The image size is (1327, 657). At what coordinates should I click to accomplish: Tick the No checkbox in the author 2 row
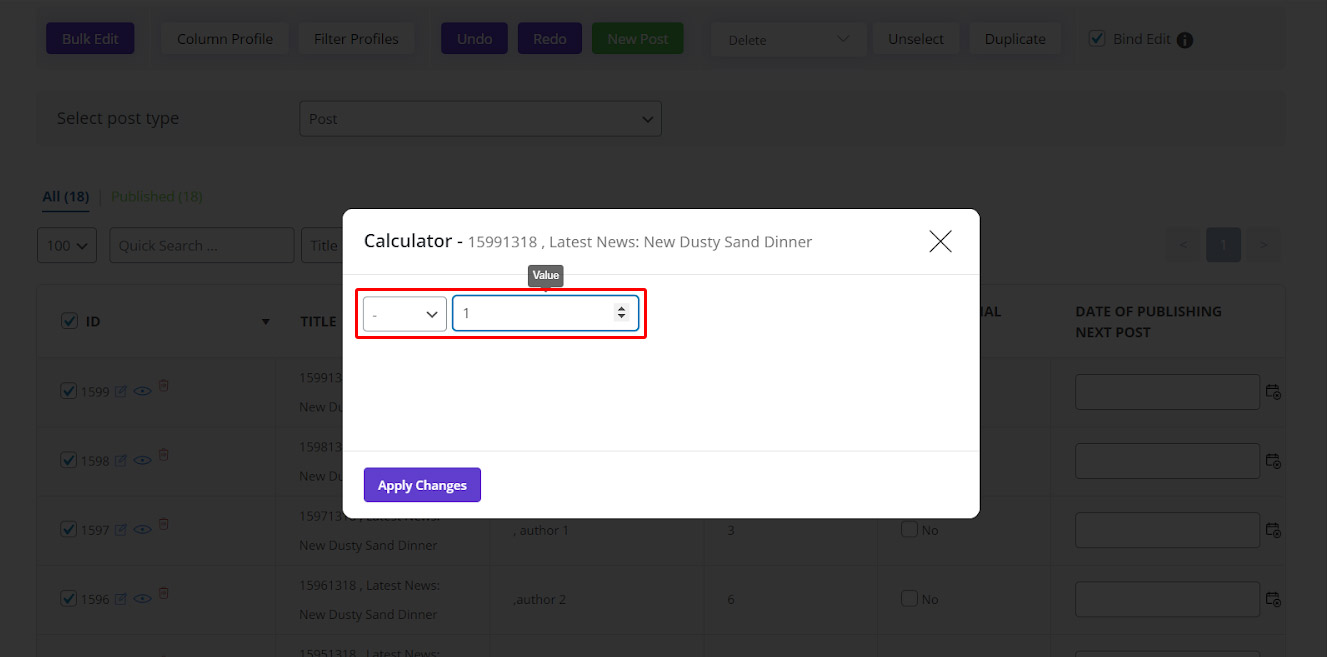(909, 598)
